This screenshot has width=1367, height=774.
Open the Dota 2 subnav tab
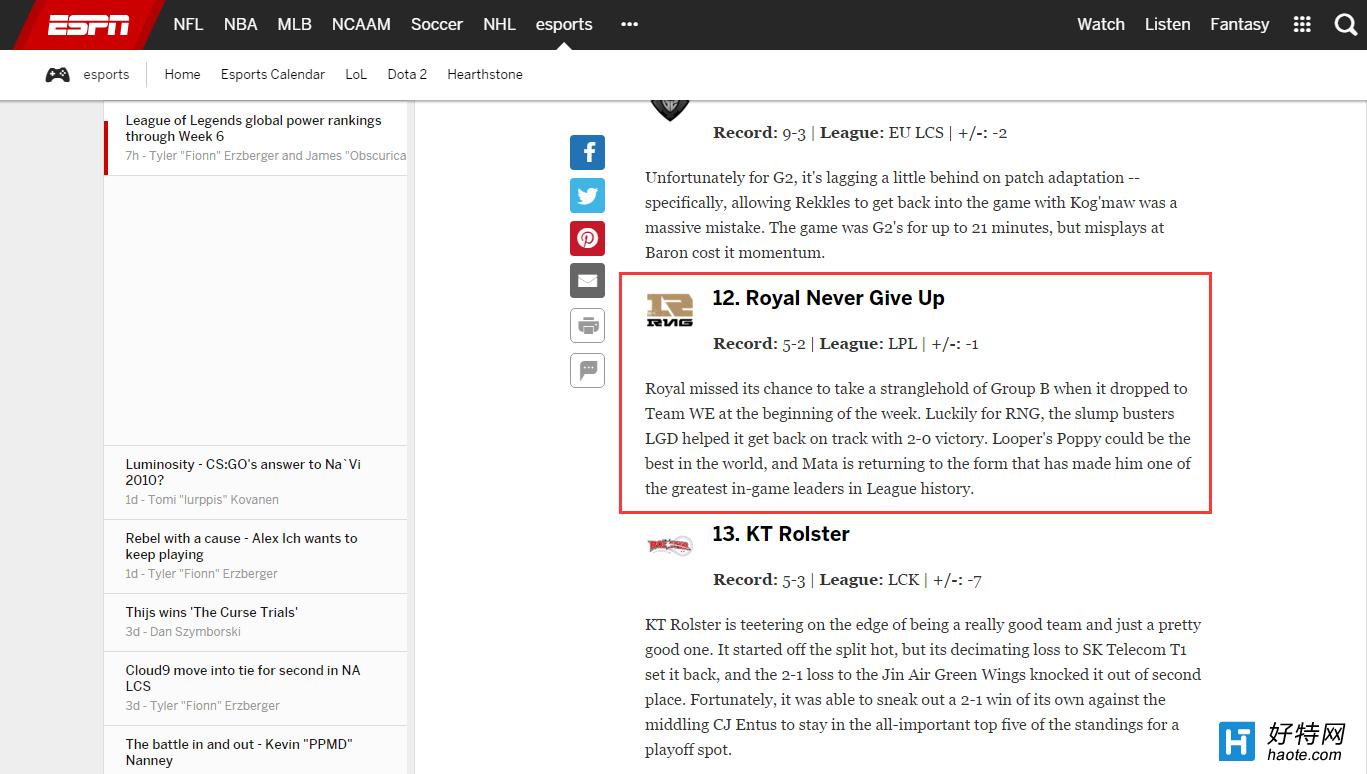[407, 74]
